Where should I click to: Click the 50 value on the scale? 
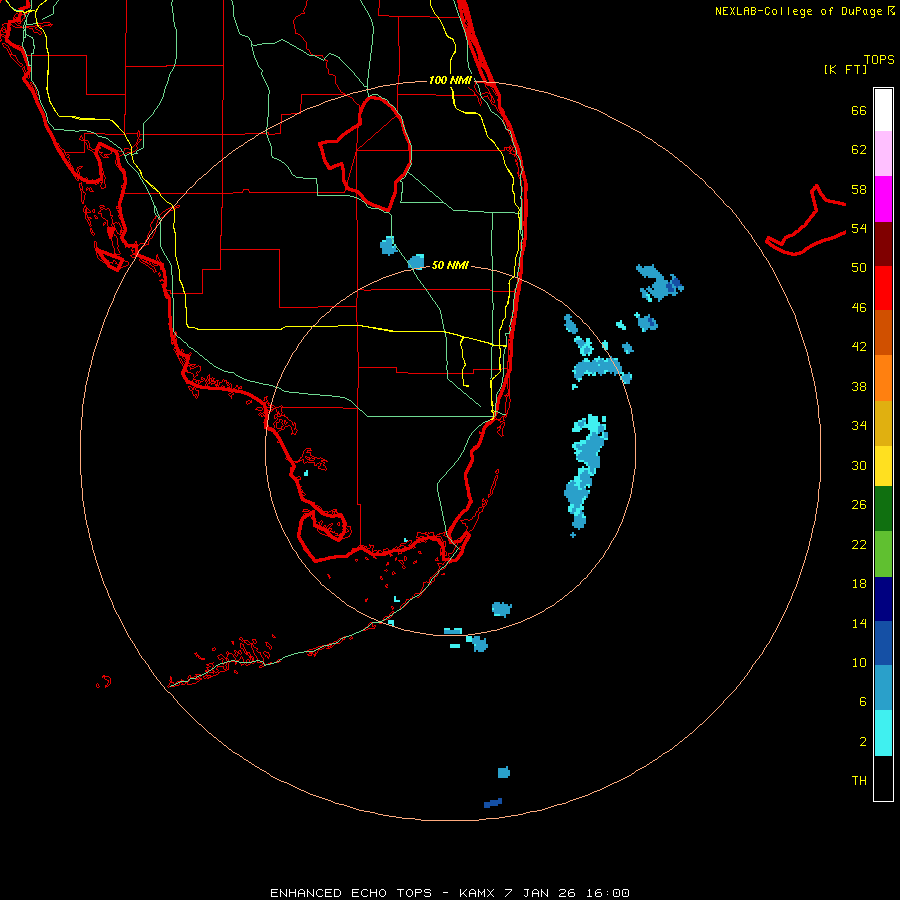click(x=859, y=268)
